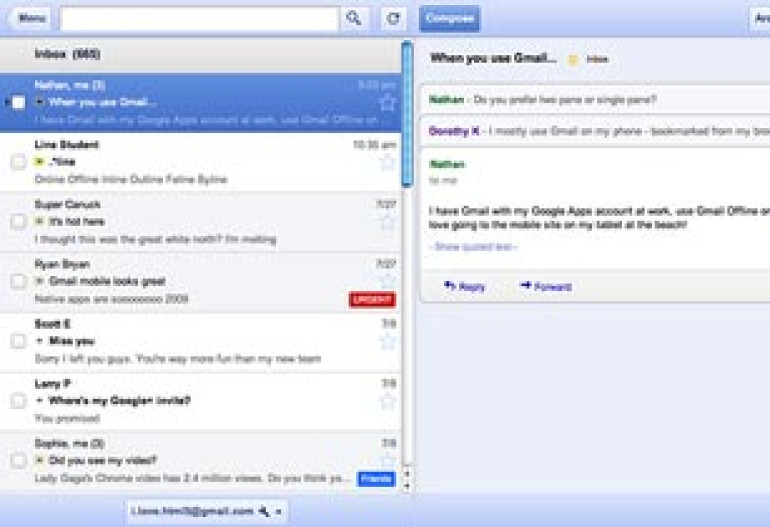This screenshot has height=527, width=770.
Task: Tick checkbox for Ryan Bryan email
Action: (18, 281)
